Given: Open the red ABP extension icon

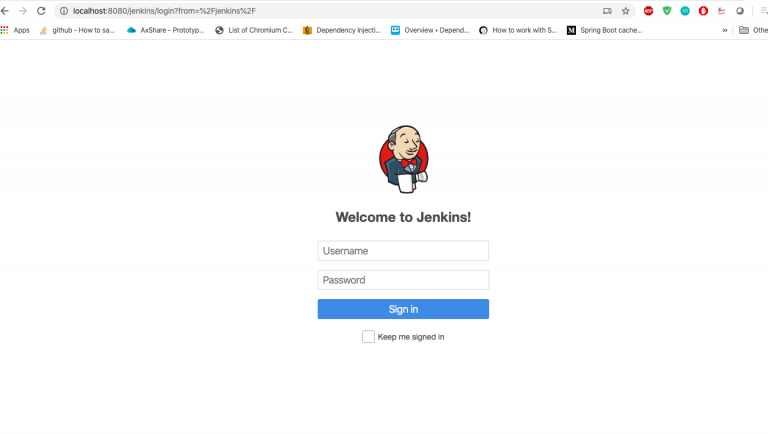Looking at the screenshot, I should click(x=648, y=11).
